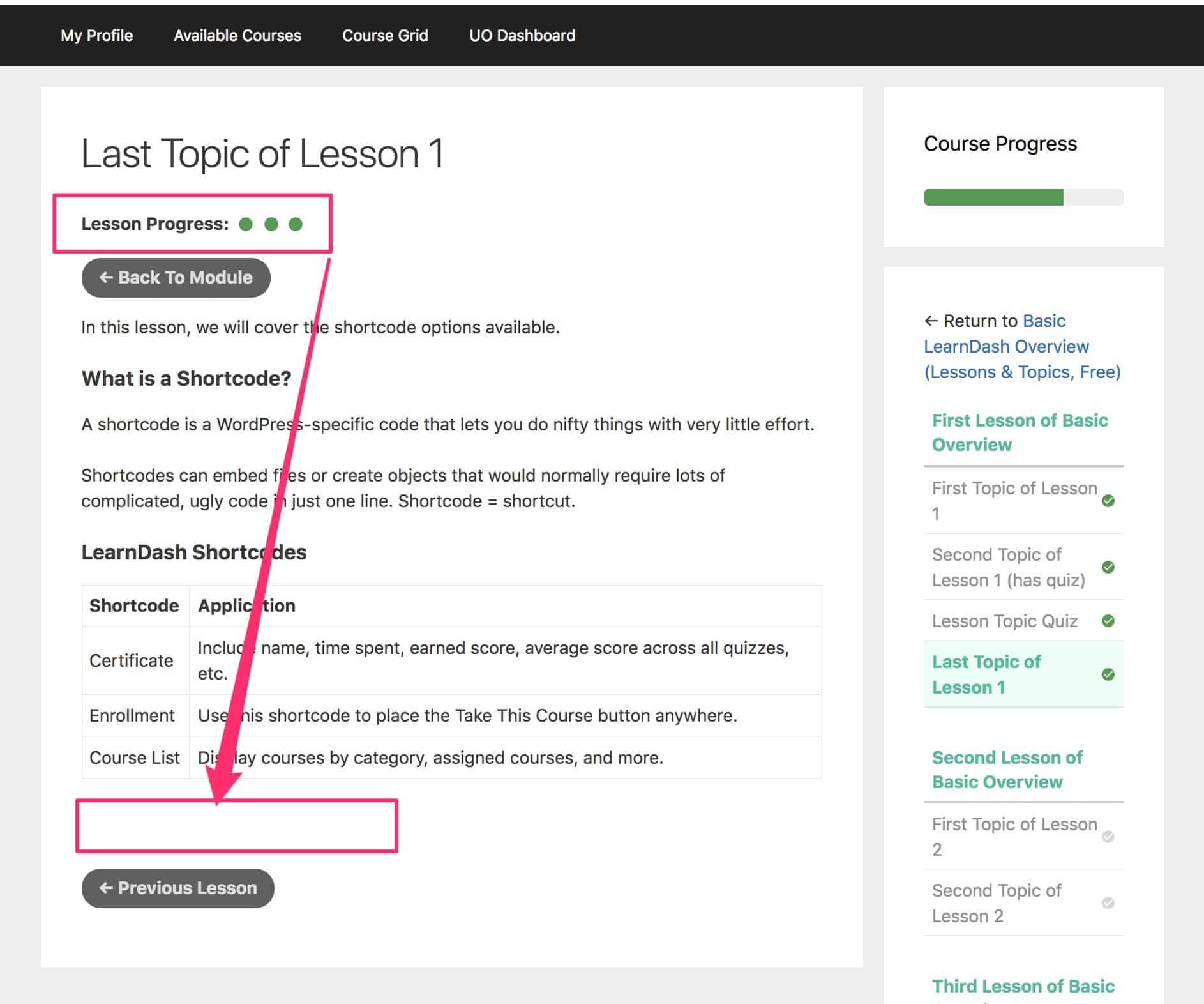This screenshot has height=1004, width=1204.
Task: Open My Profile in the top menu
Action: pyautogui.click(x=96, y=36)
